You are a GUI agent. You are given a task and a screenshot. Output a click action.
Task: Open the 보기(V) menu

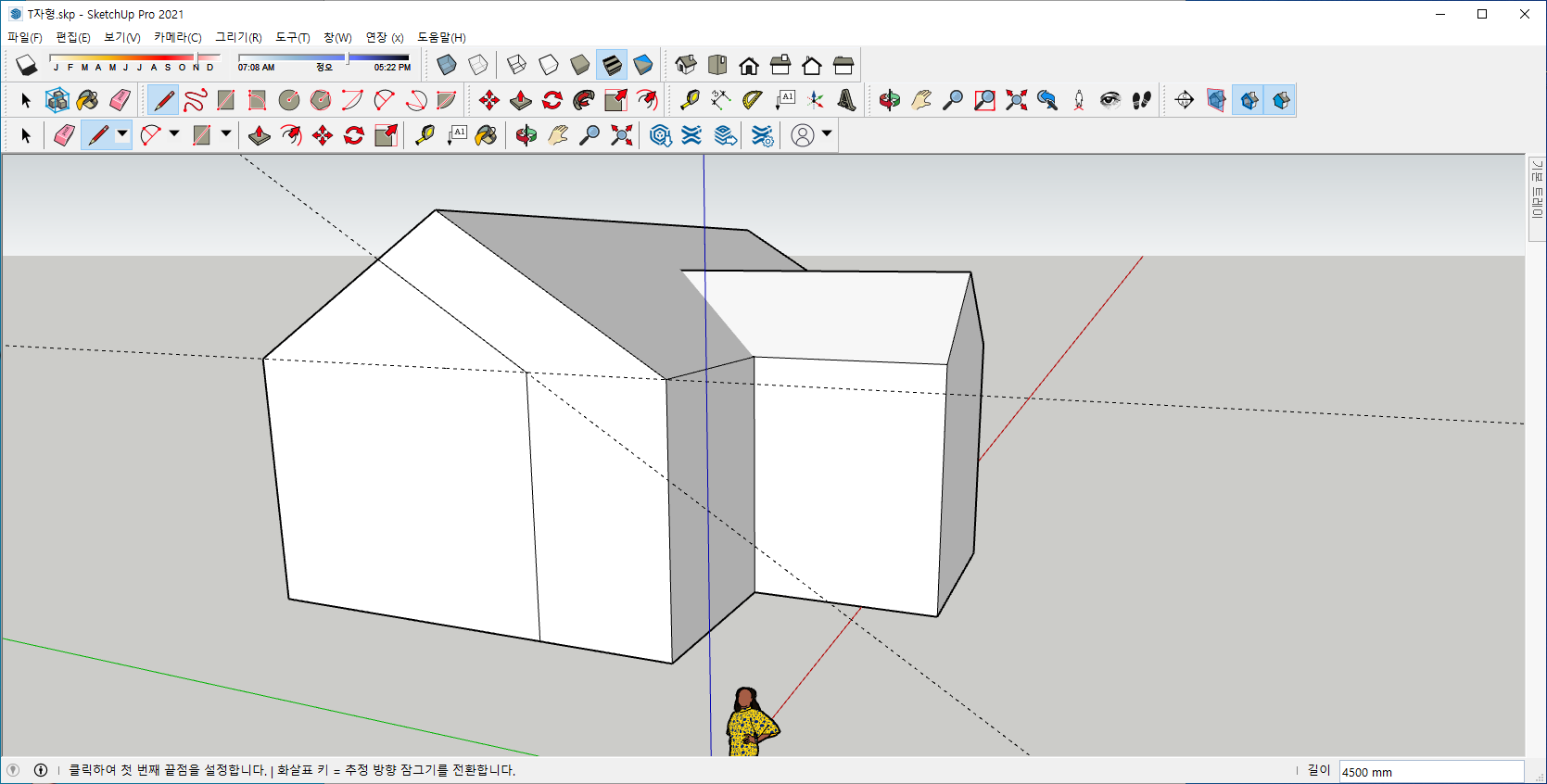(122, 38)
